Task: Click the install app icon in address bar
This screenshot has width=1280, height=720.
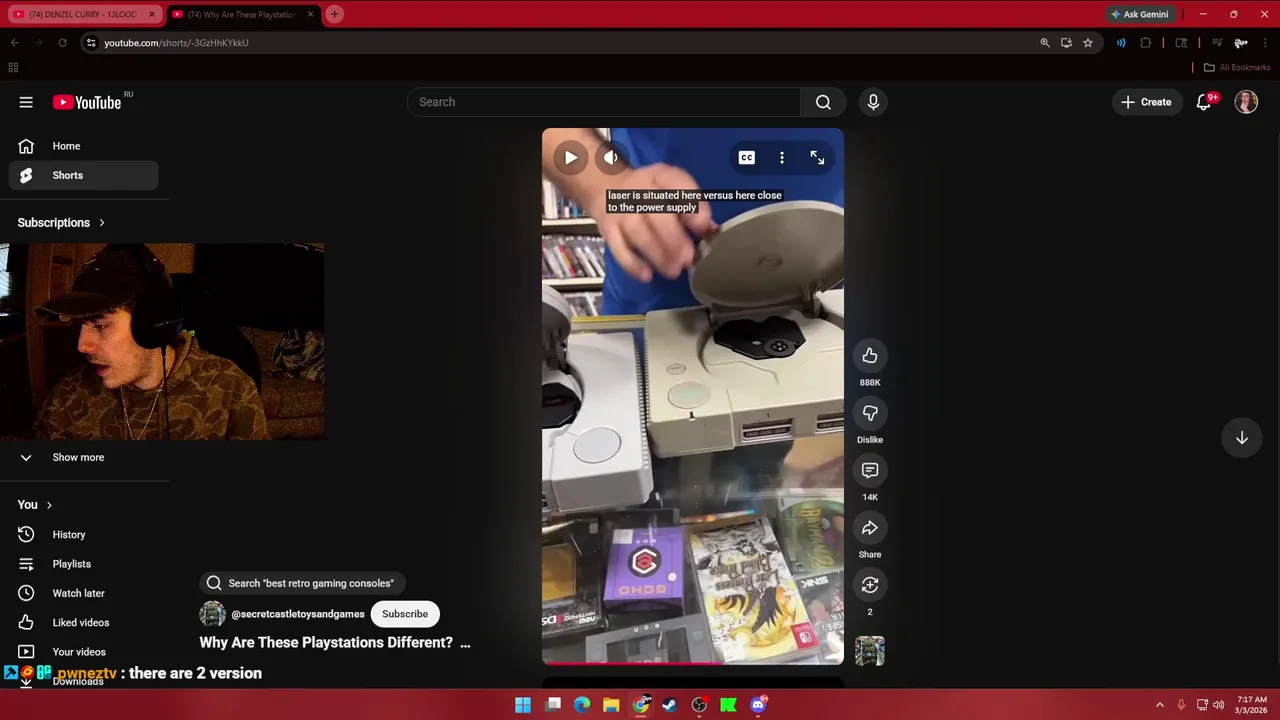Action: 1066,43
